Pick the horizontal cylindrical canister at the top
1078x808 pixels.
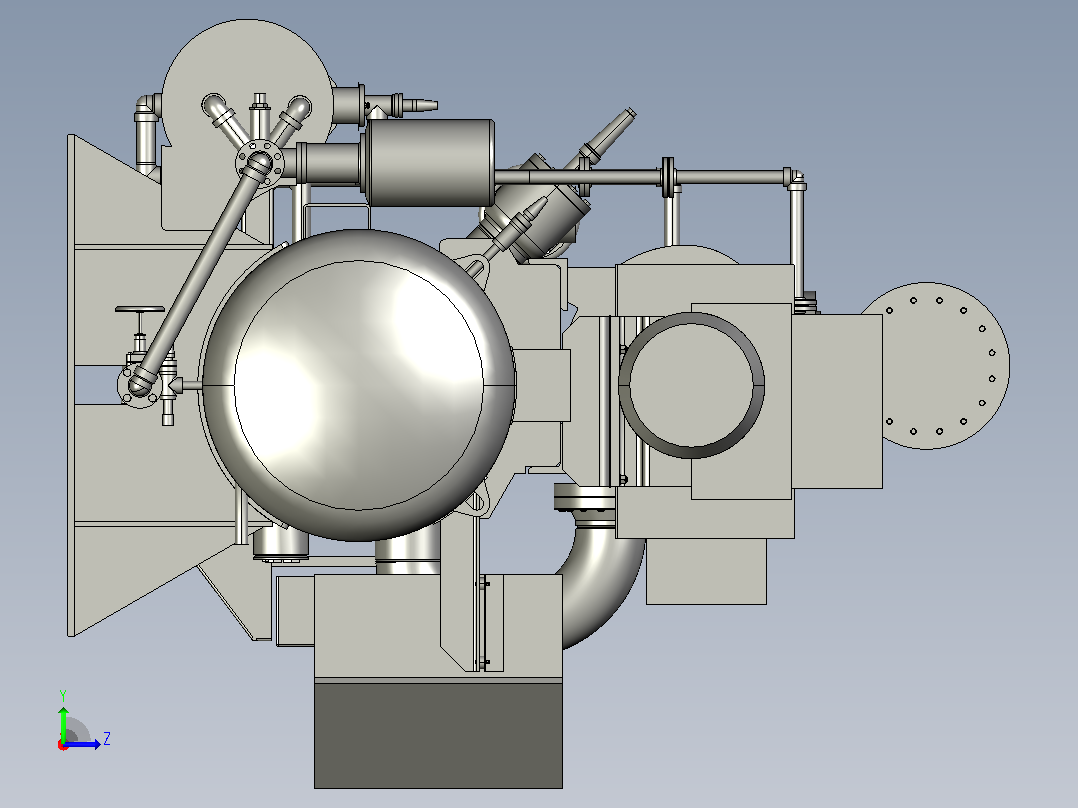(x=428, y=163)
